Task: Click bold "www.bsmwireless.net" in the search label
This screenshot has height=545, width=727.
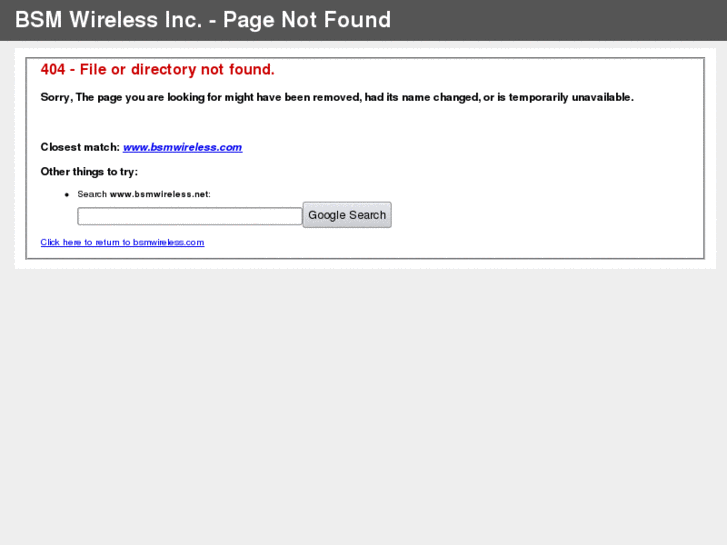Action: pos(159,194)
